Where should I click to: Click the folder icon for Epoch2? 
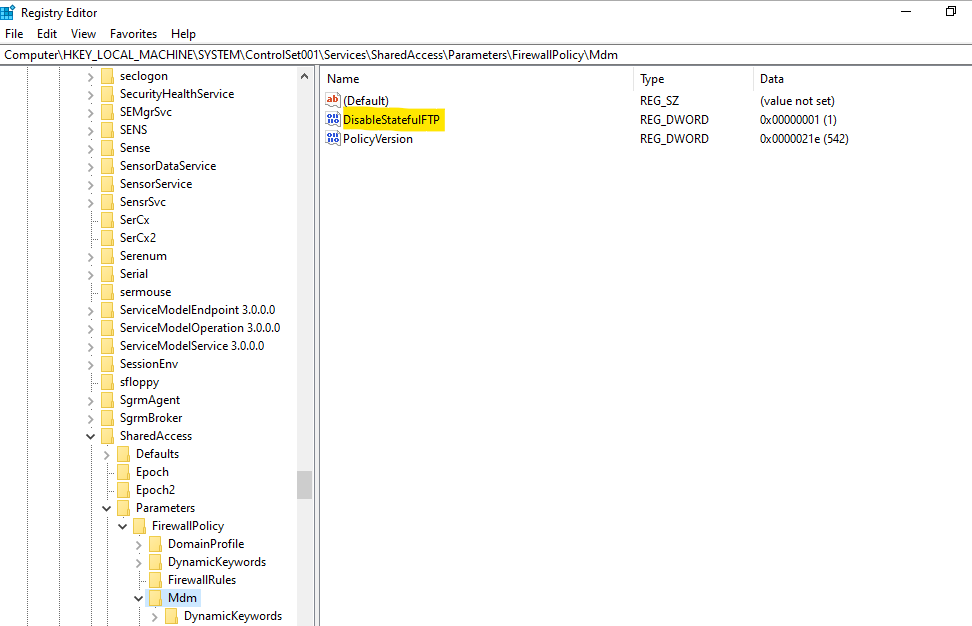pyautogui.click(x=125, y=489)
